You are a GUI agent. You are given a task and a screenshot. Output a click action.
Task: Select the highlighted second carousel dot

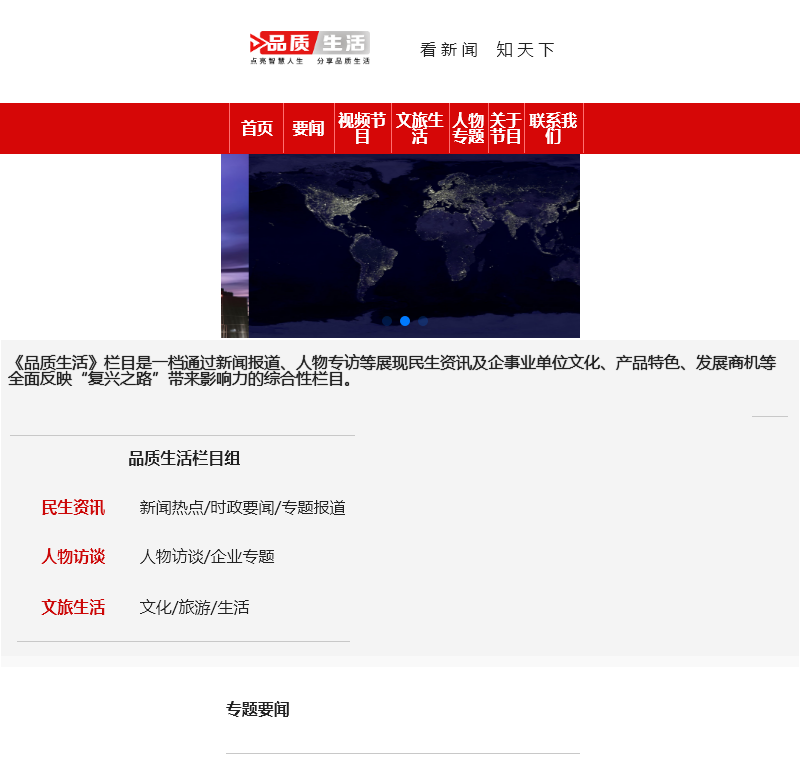coord(403,320)
